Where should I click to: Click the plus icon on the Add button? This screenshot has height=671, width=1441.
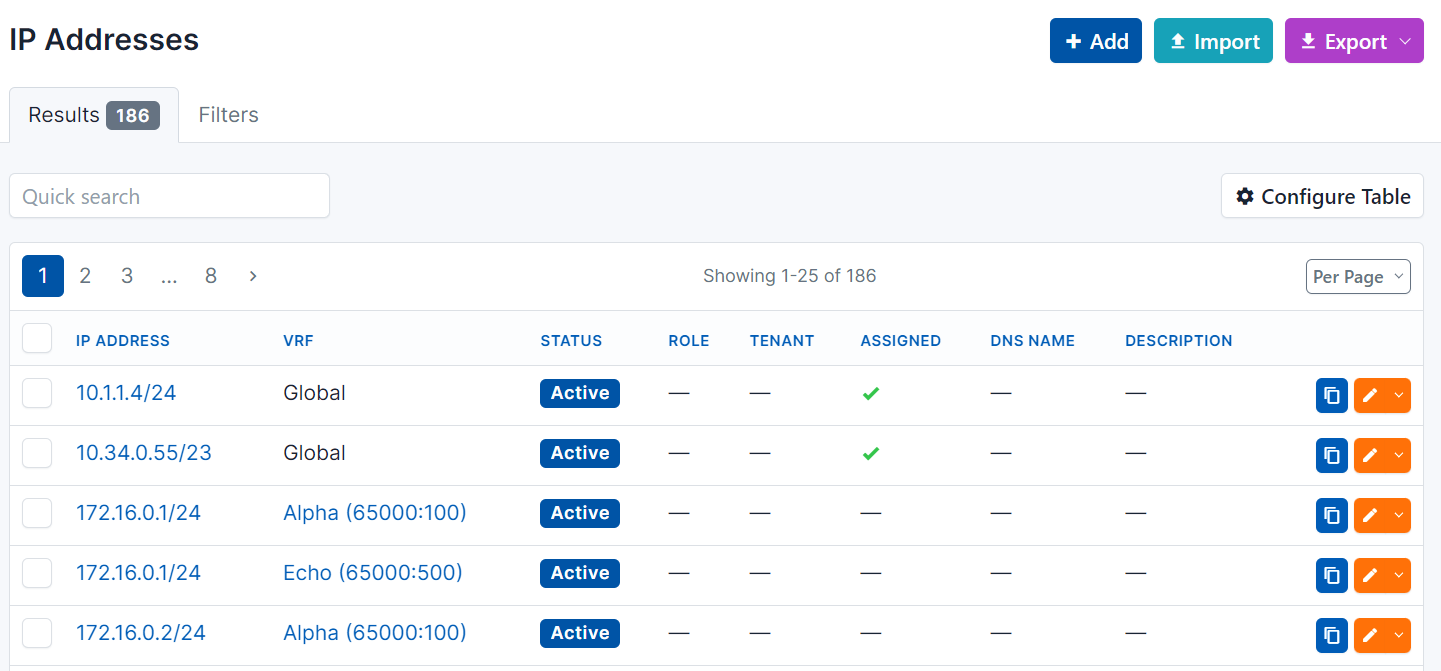[1072, 40]
